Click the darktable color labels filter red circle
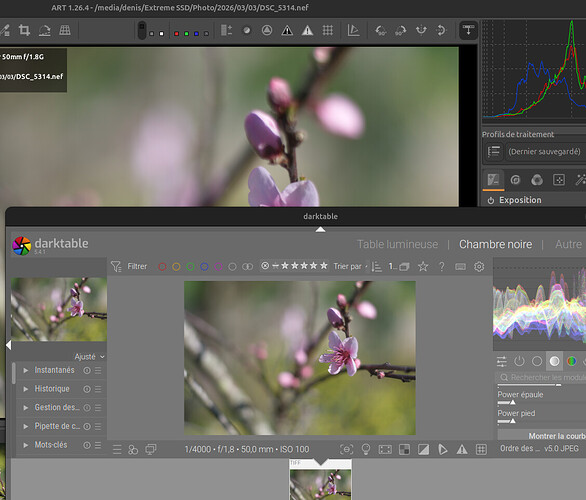Screen dimensions: 586x500 (x=162, y=266)
